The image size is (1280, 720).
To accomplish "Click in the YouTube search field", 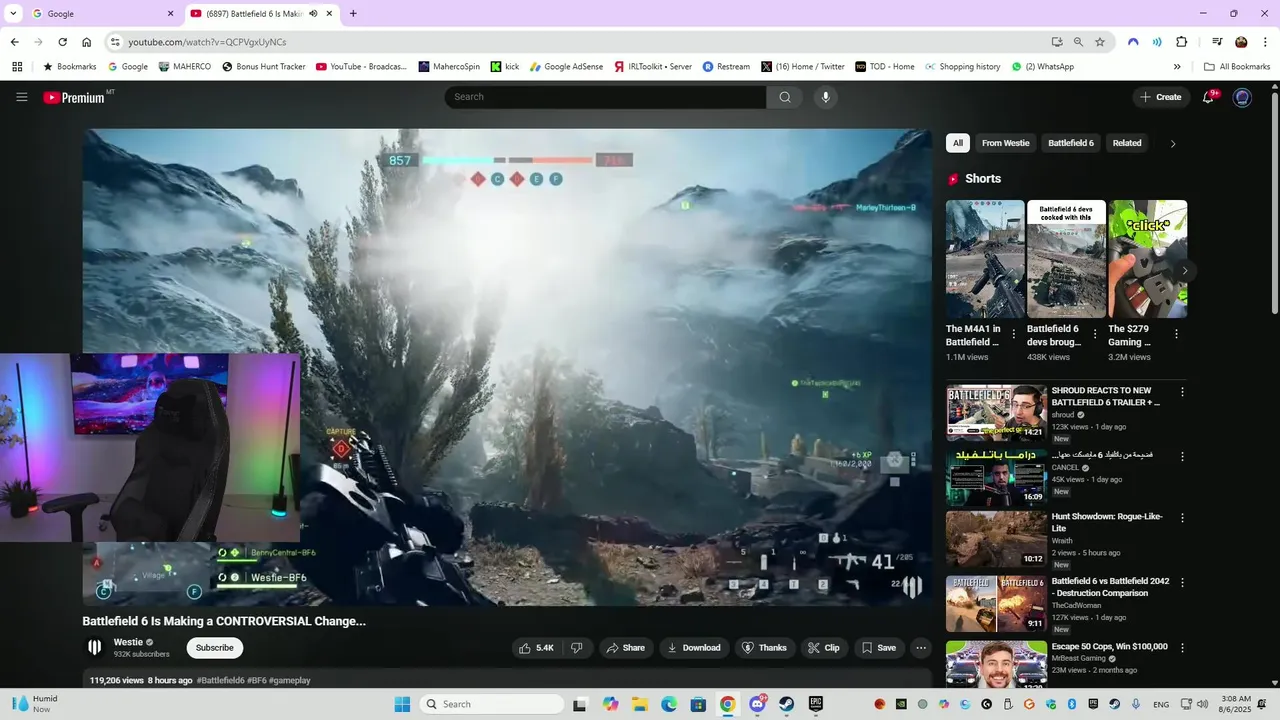I will tap(606, 97).
